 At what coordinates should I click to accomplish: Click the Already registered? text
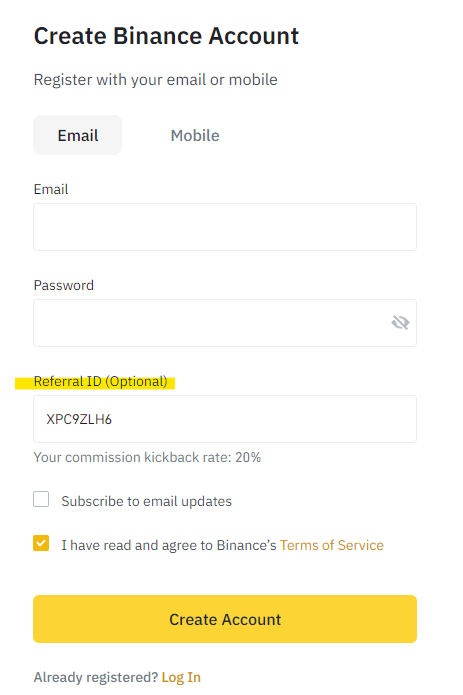[x=96, y=677]
